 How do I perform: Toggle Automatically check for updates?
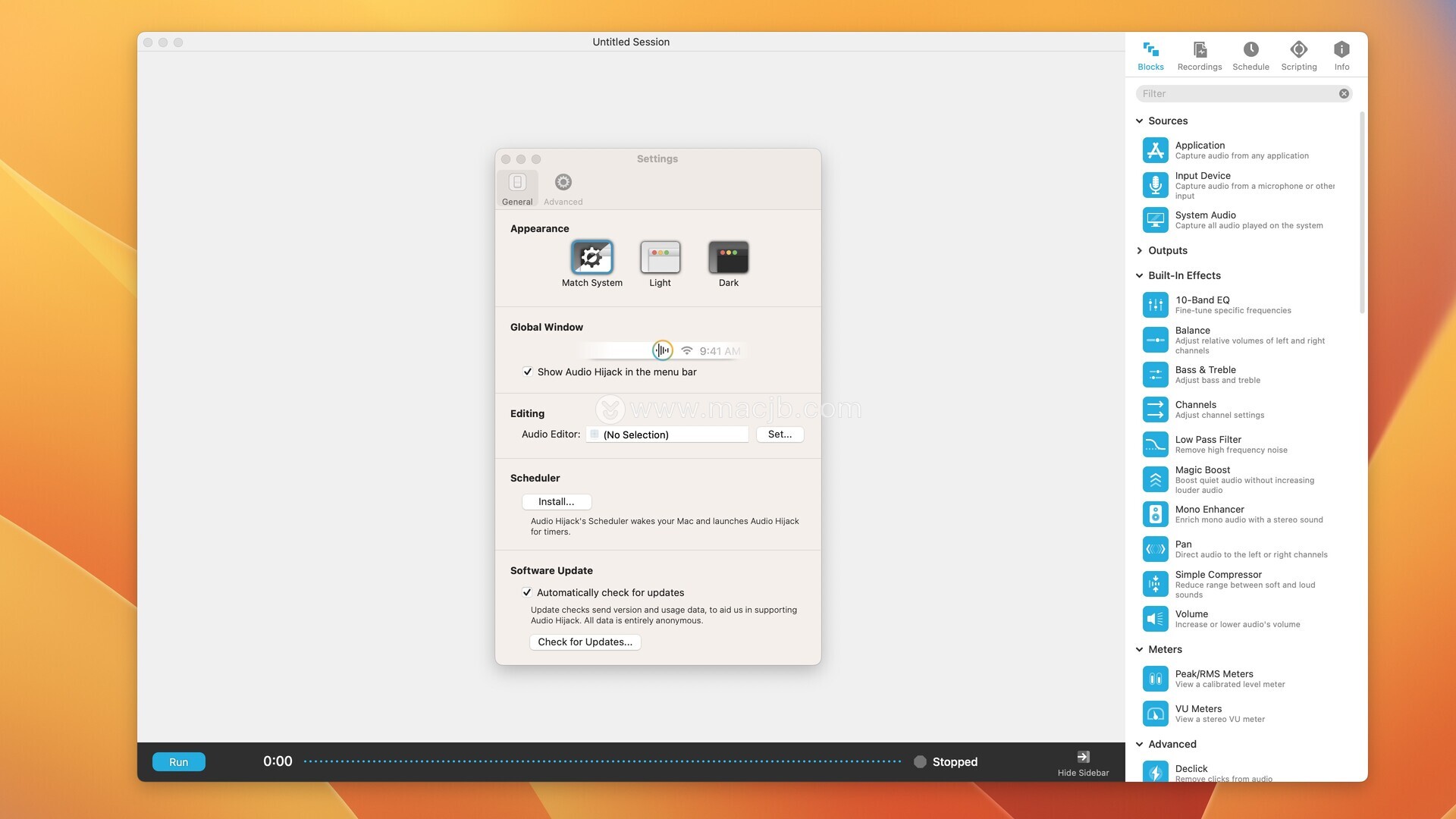[x=527, y=592]
